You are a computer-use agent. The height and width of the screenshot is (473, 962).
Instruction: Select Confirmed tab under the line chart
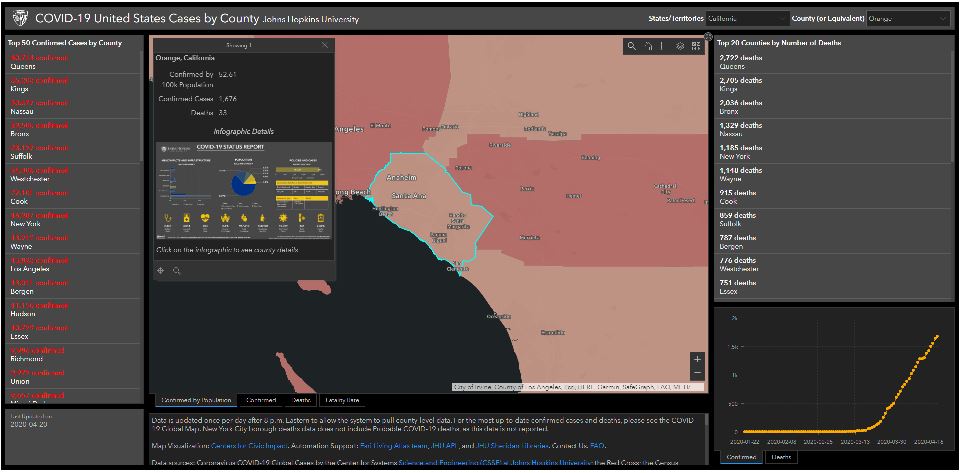[741, 457]
